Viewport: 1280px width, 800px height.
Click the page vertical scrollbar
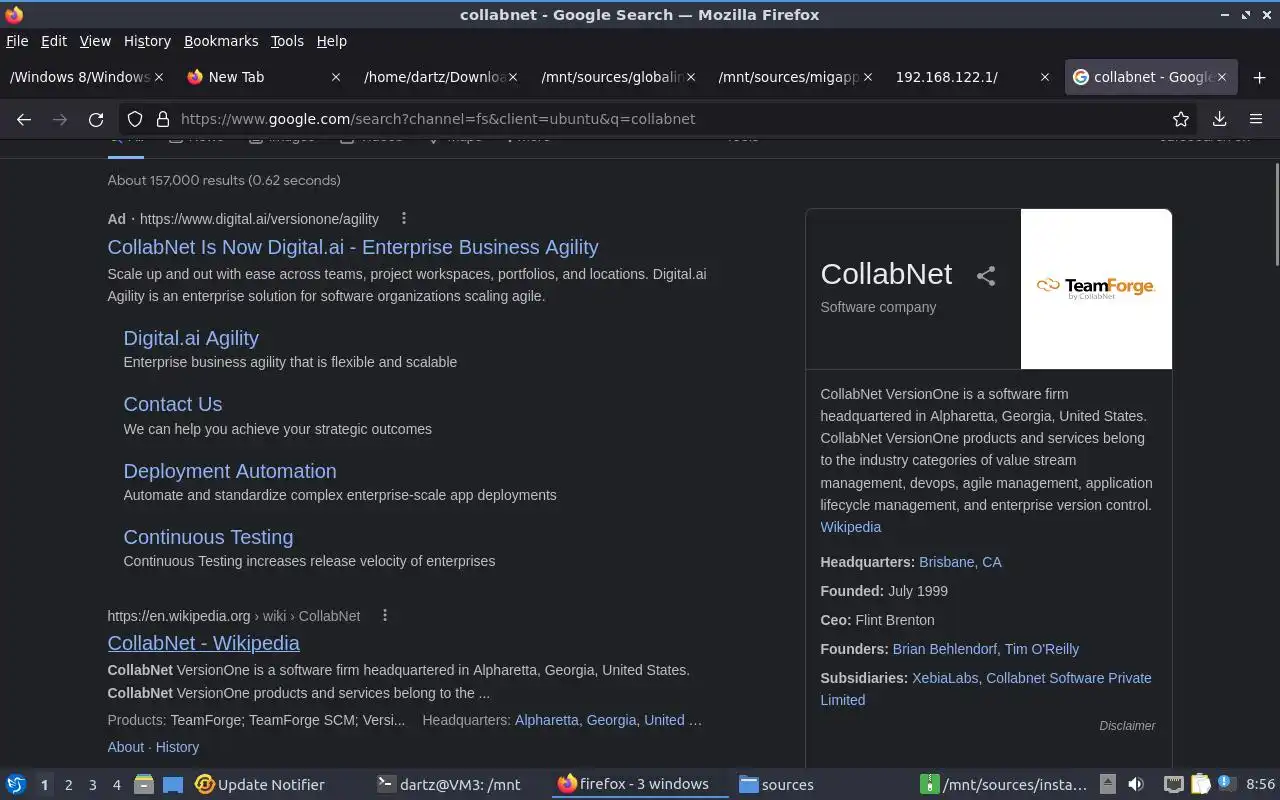tap(1275, 215)
